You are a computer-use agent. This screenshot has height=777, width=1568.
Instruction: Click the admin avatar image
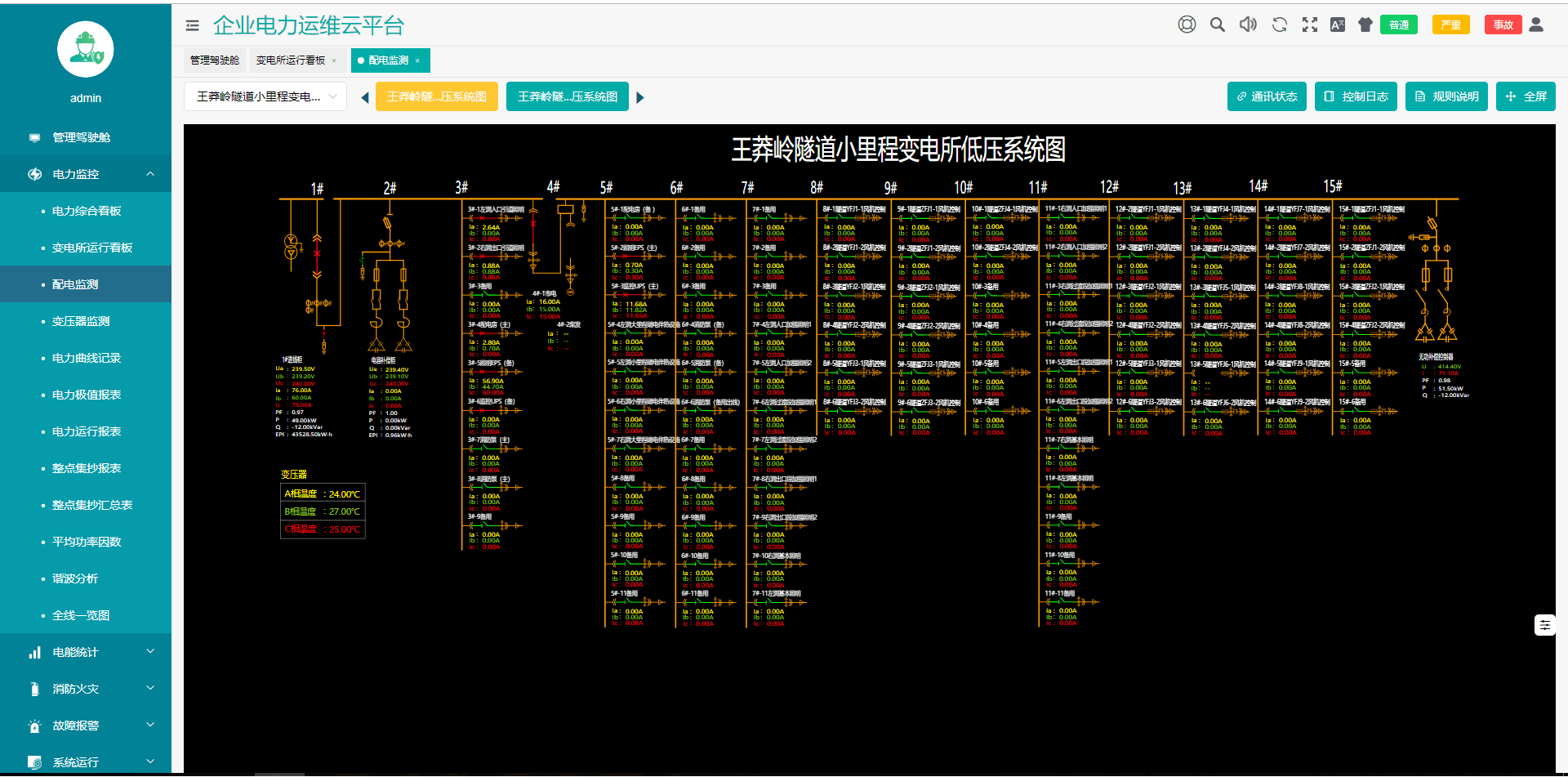click(86, 49)
